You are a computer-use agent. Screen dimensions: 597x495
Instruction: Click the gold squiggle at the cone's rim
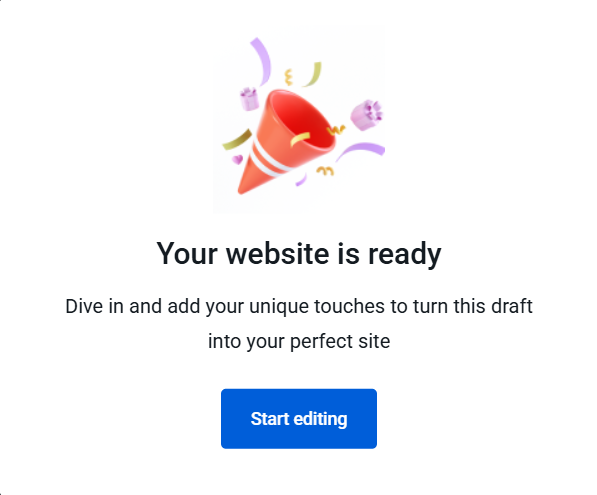click(336, 131)
